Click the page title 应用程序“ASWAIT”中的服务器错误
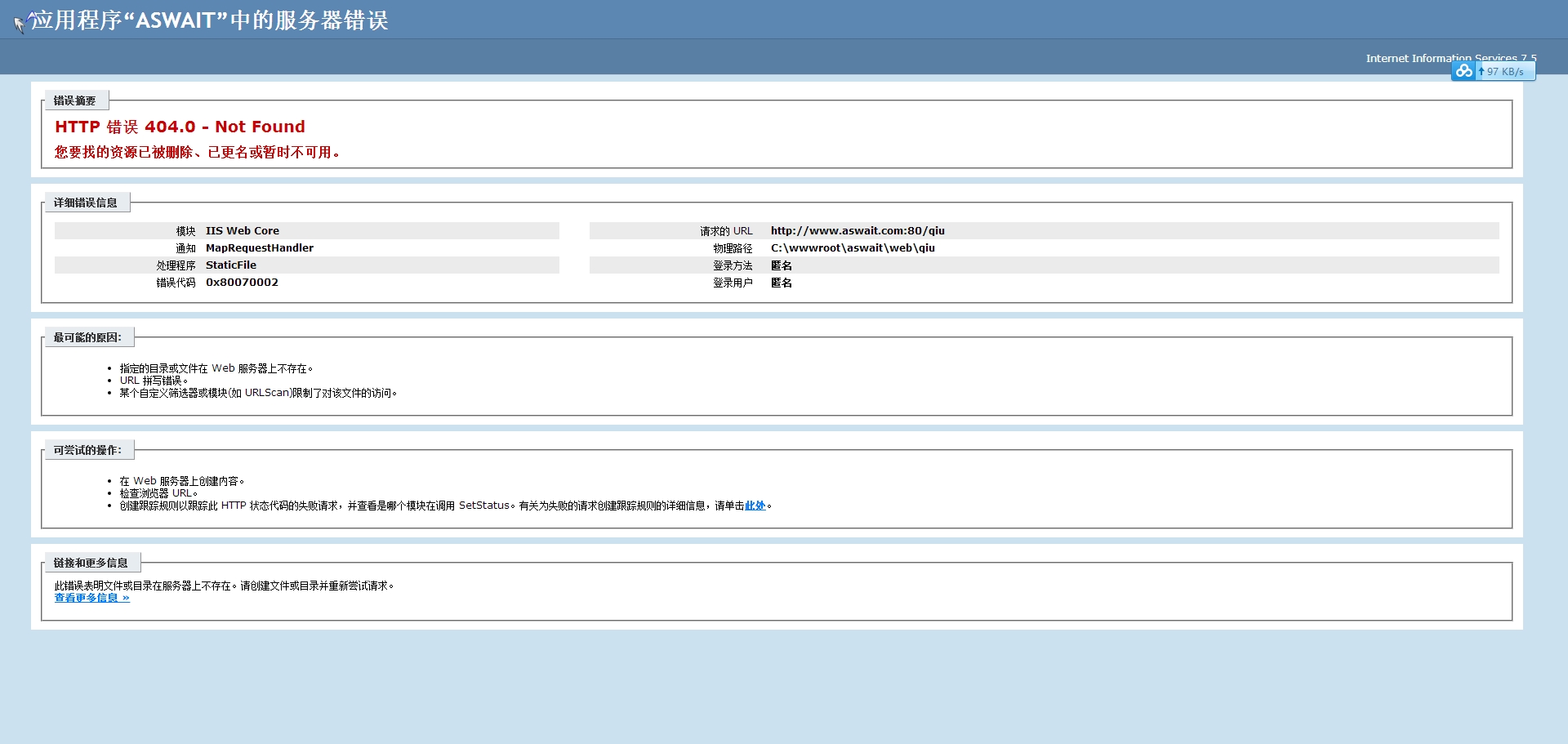The height and width of the screenshot is (744, 1568). tap(209, 20)
